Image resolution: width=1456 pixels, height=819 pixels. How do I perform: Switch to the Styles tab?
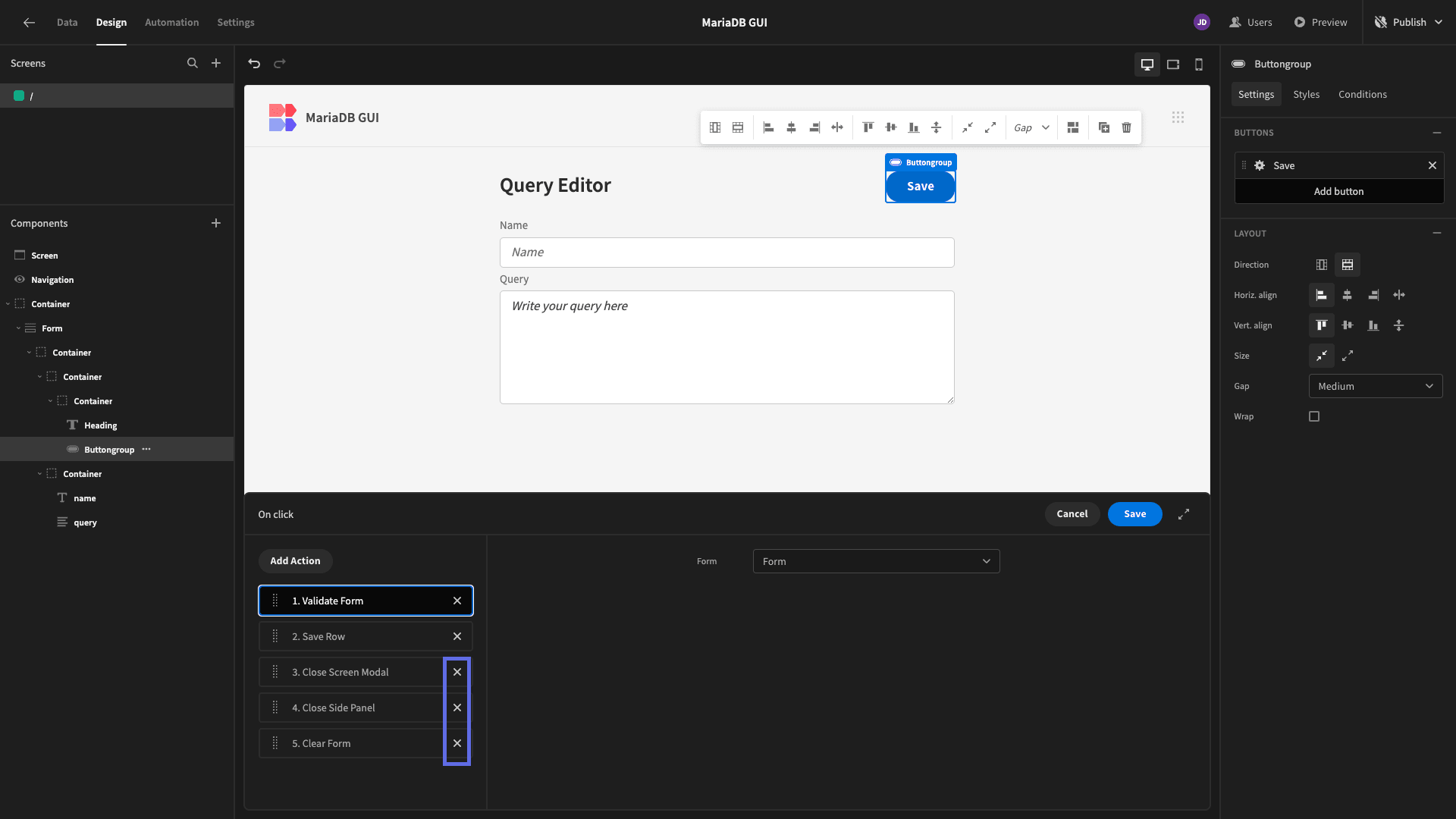tap(1306, 94)
